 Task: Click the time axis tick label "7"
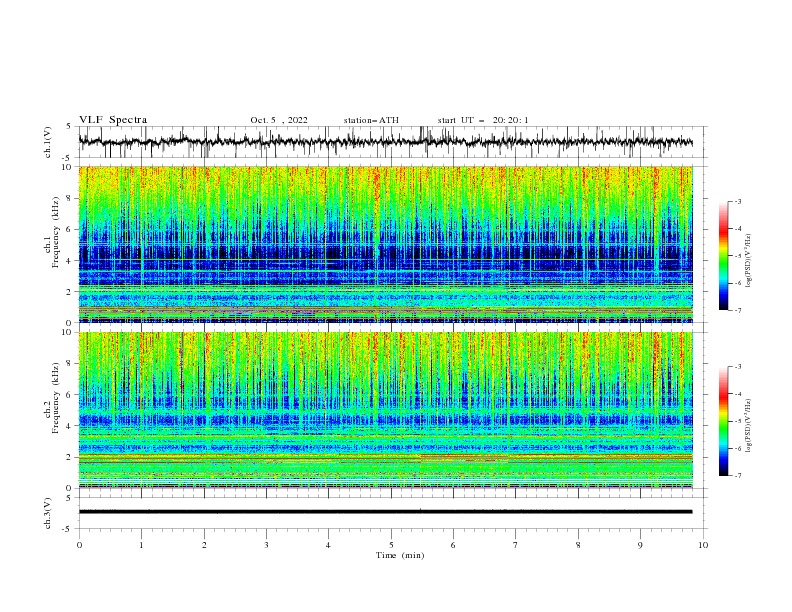(x=516, y=545)
